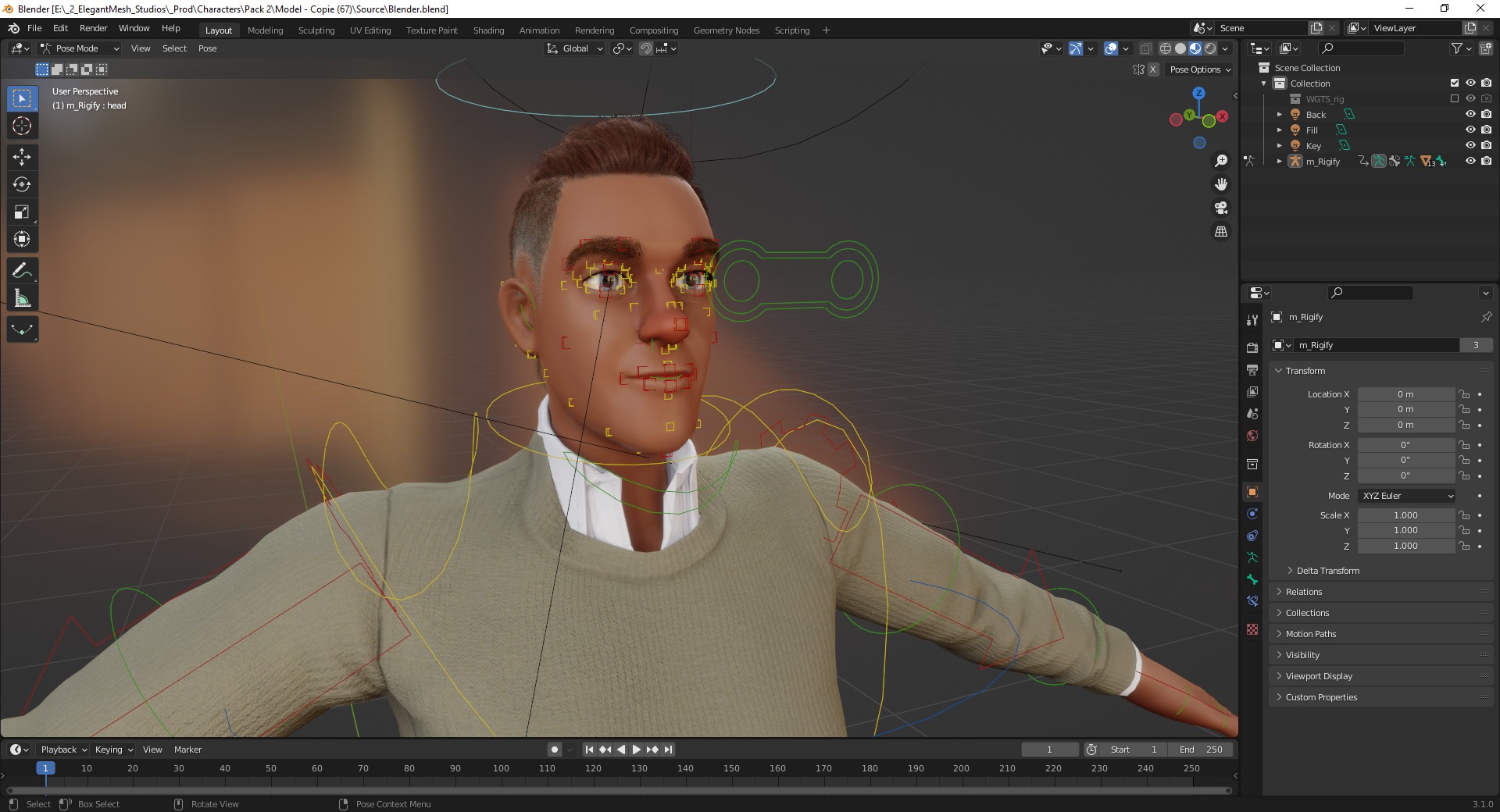Open the Render menu
The height and width of the screenshot is (812, 1500).
tap(93, 28)
